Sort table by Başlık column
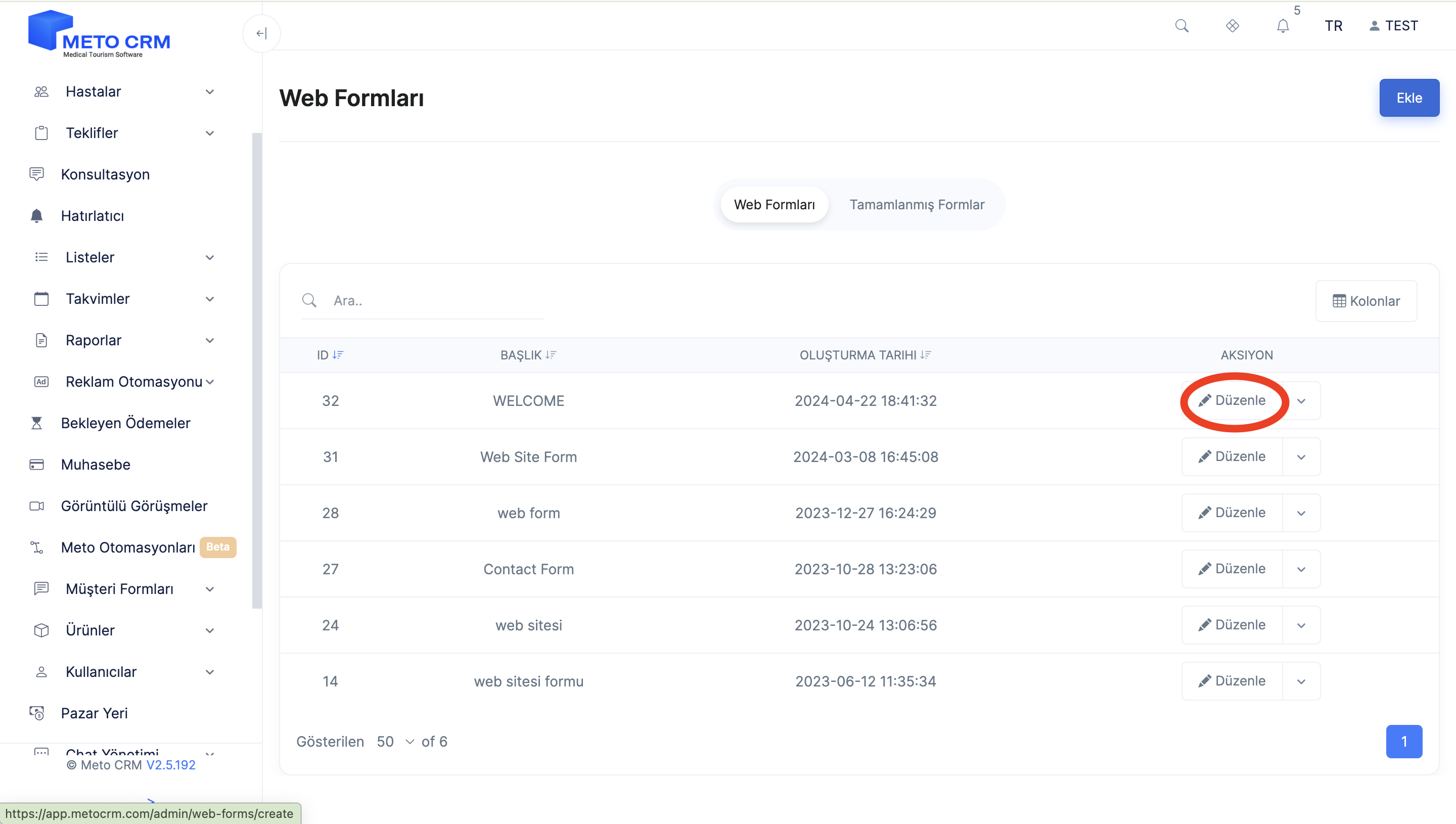1456x824 pixels. 528,355
